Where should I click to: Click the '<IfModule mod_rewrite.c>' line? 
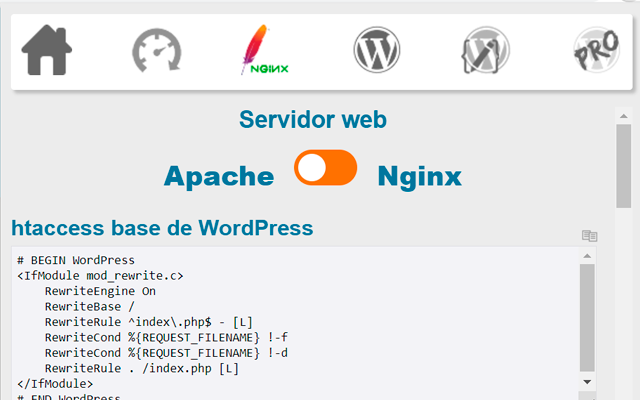click(x=100, y=276)
